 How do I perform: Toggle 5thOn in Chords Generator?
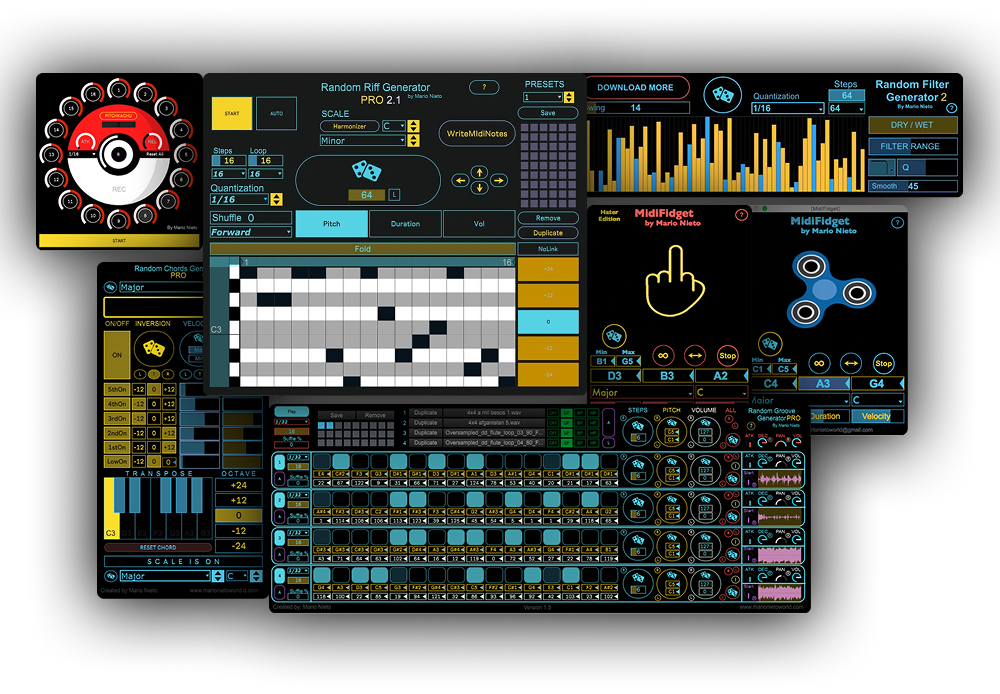[x=117, y=389]
